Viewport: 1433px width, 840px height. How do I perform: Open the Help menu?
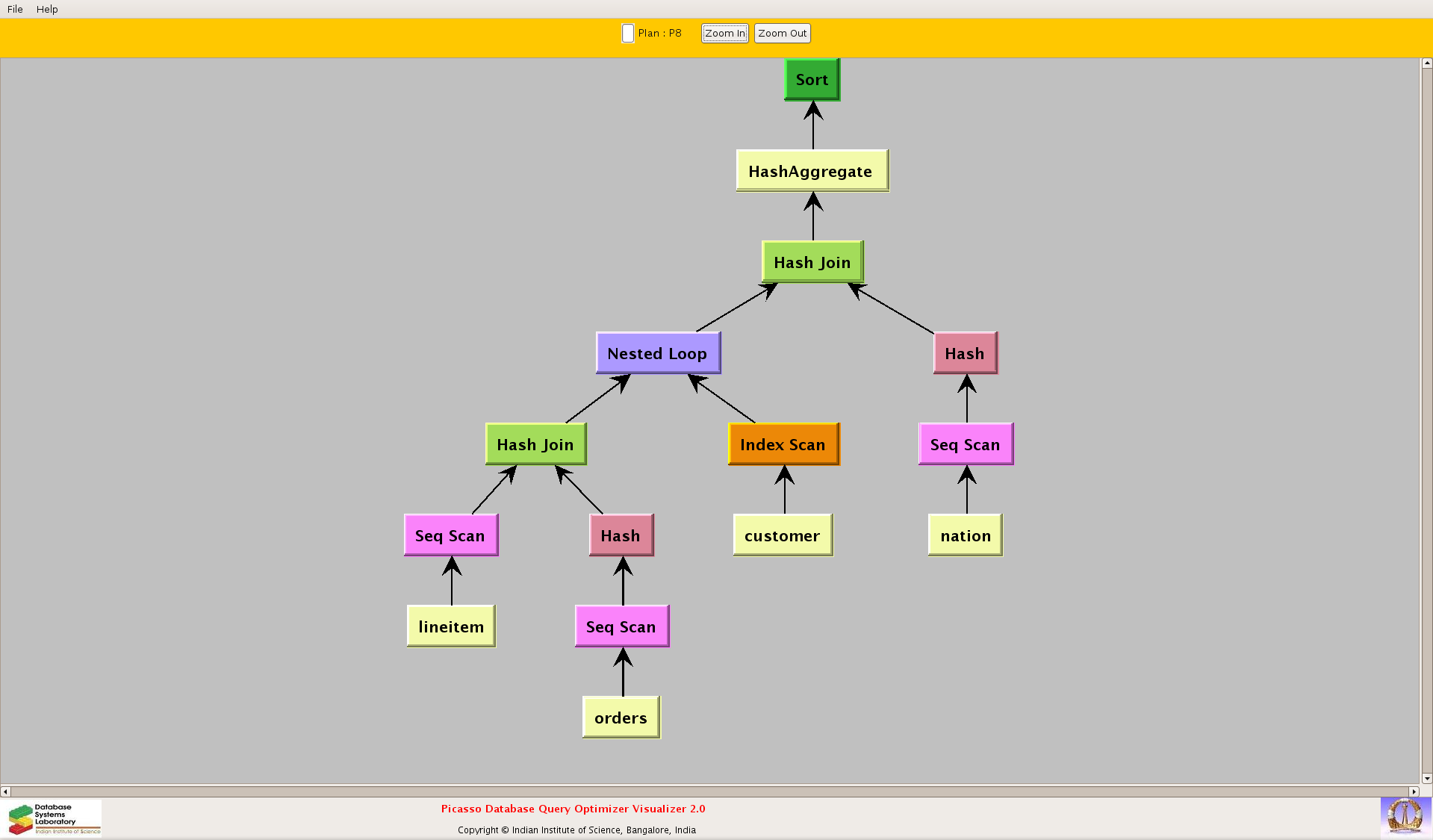(47, 9)
